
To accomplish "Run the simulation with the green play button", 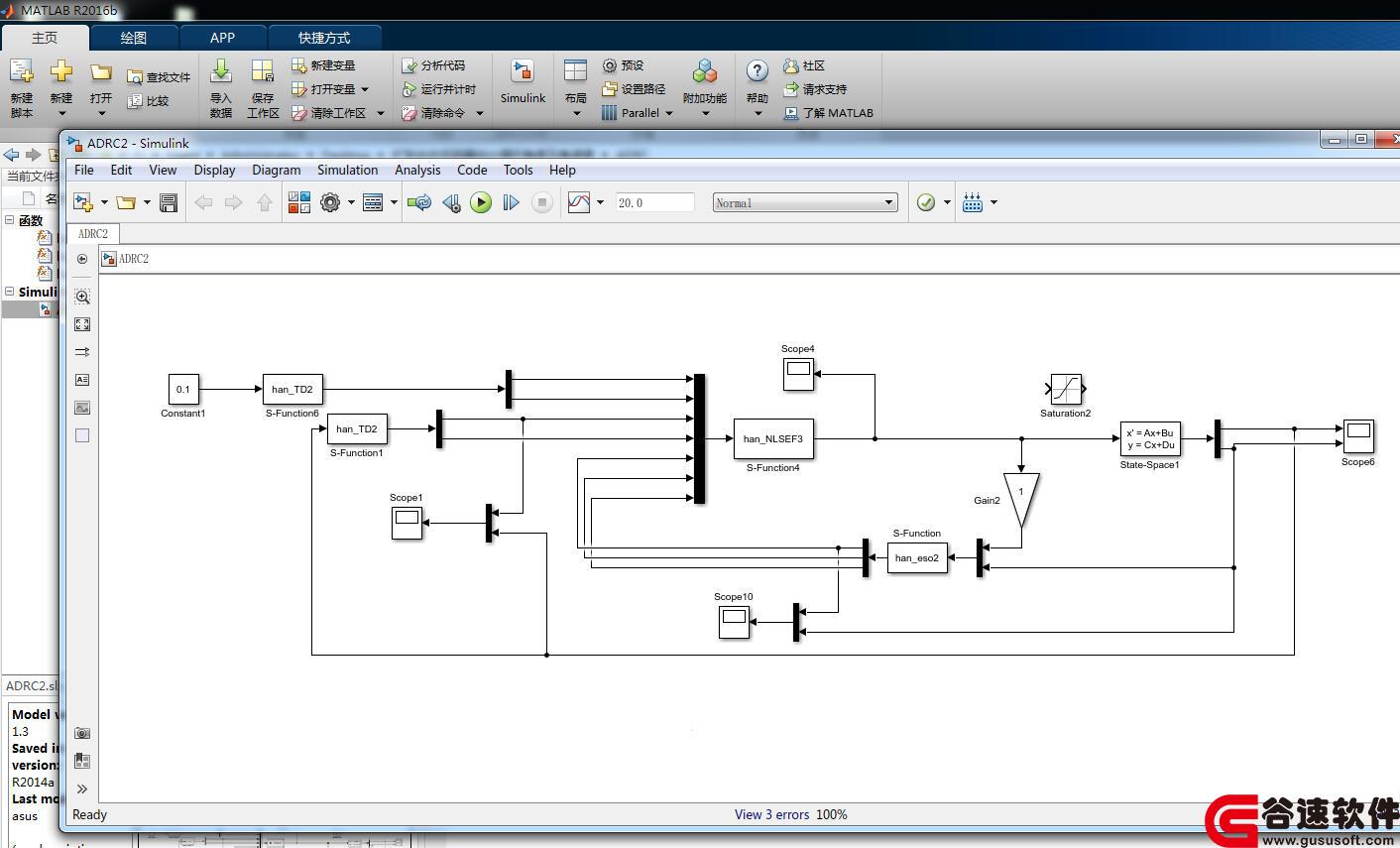I will tap(481, 202).
